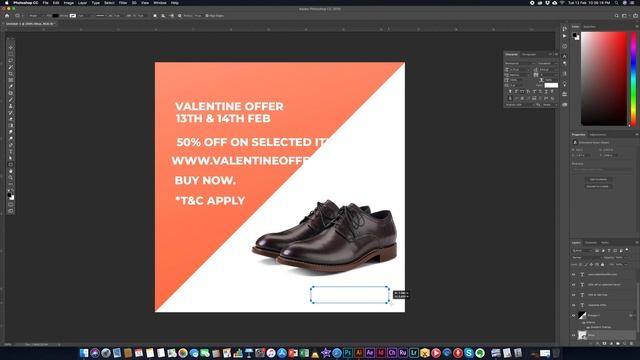Apply Underline in Character panel
This screenshot has width=640, height=360.
546,91
